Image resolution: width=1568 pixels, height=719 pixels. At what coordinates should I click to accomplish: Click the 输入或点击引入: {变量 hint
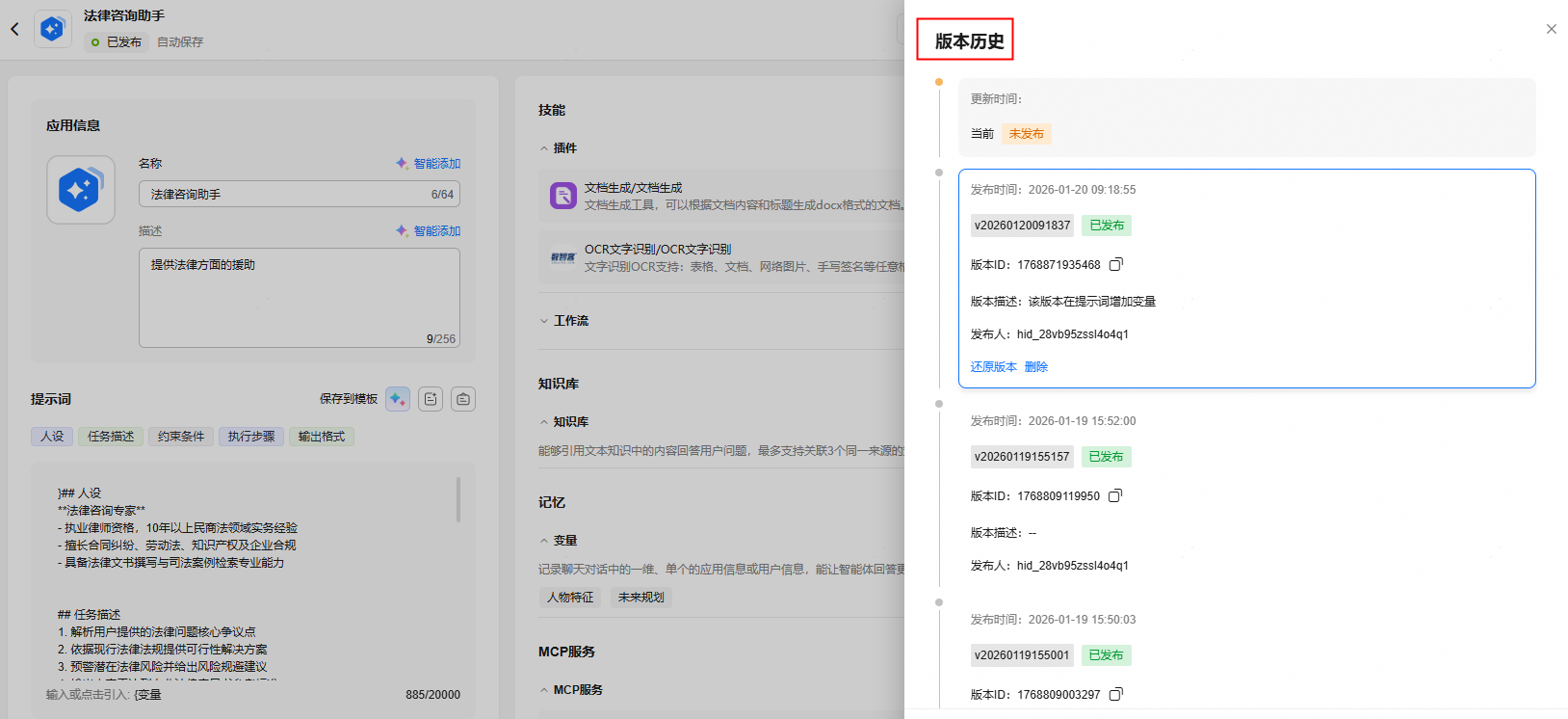click(x=104, y=695)
